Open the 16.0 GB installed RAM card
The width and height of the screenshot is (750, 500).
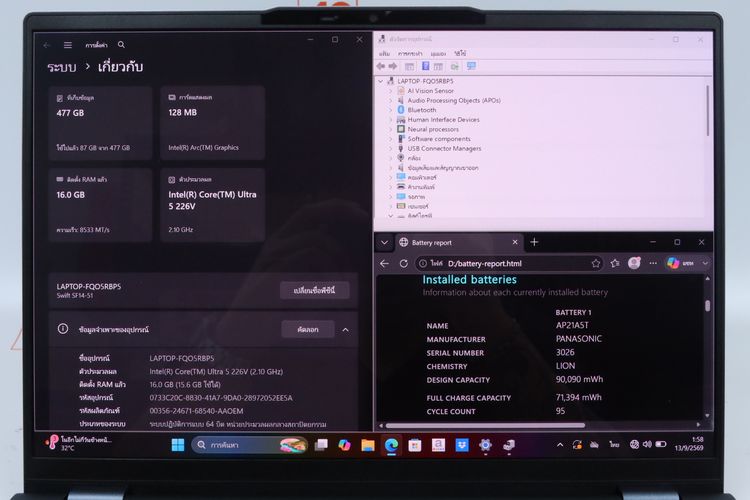[x=100, y=205]
